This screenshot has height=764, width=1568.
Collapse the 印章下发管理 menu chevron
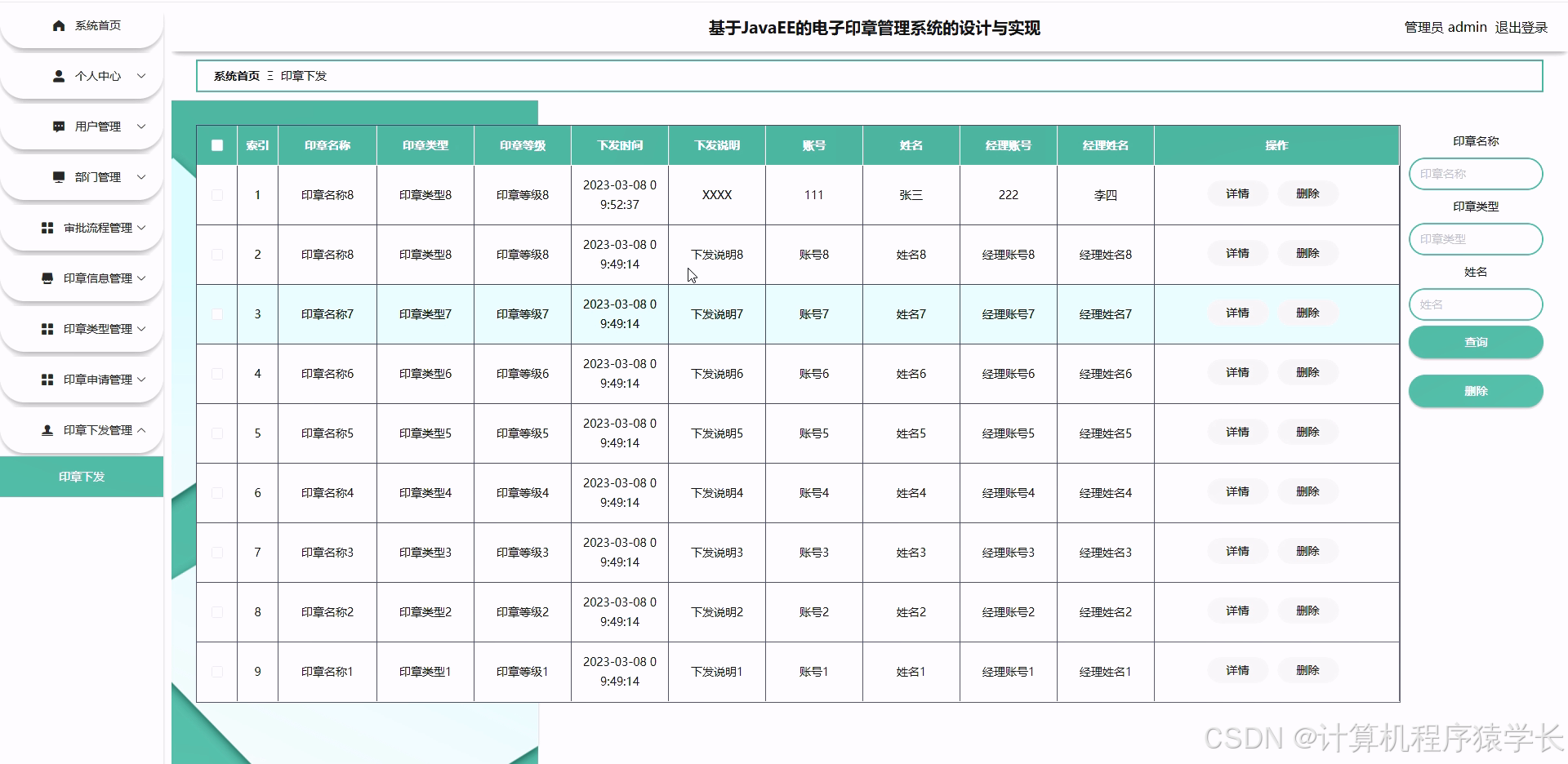tap(143, 430)
